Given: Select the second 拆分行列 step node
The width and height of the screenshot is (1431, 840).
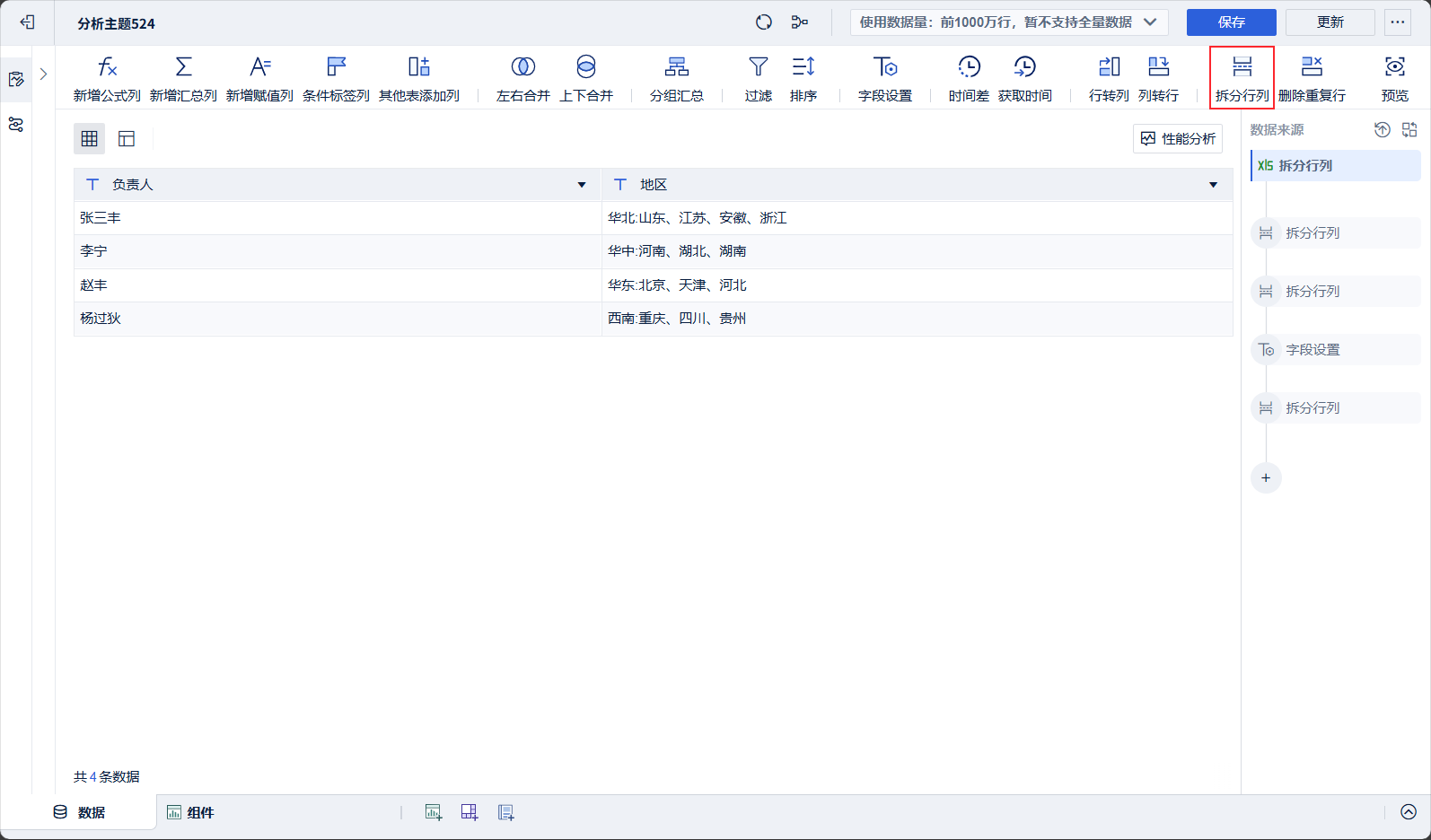Looking at the screenshot, I should 1336,292.
